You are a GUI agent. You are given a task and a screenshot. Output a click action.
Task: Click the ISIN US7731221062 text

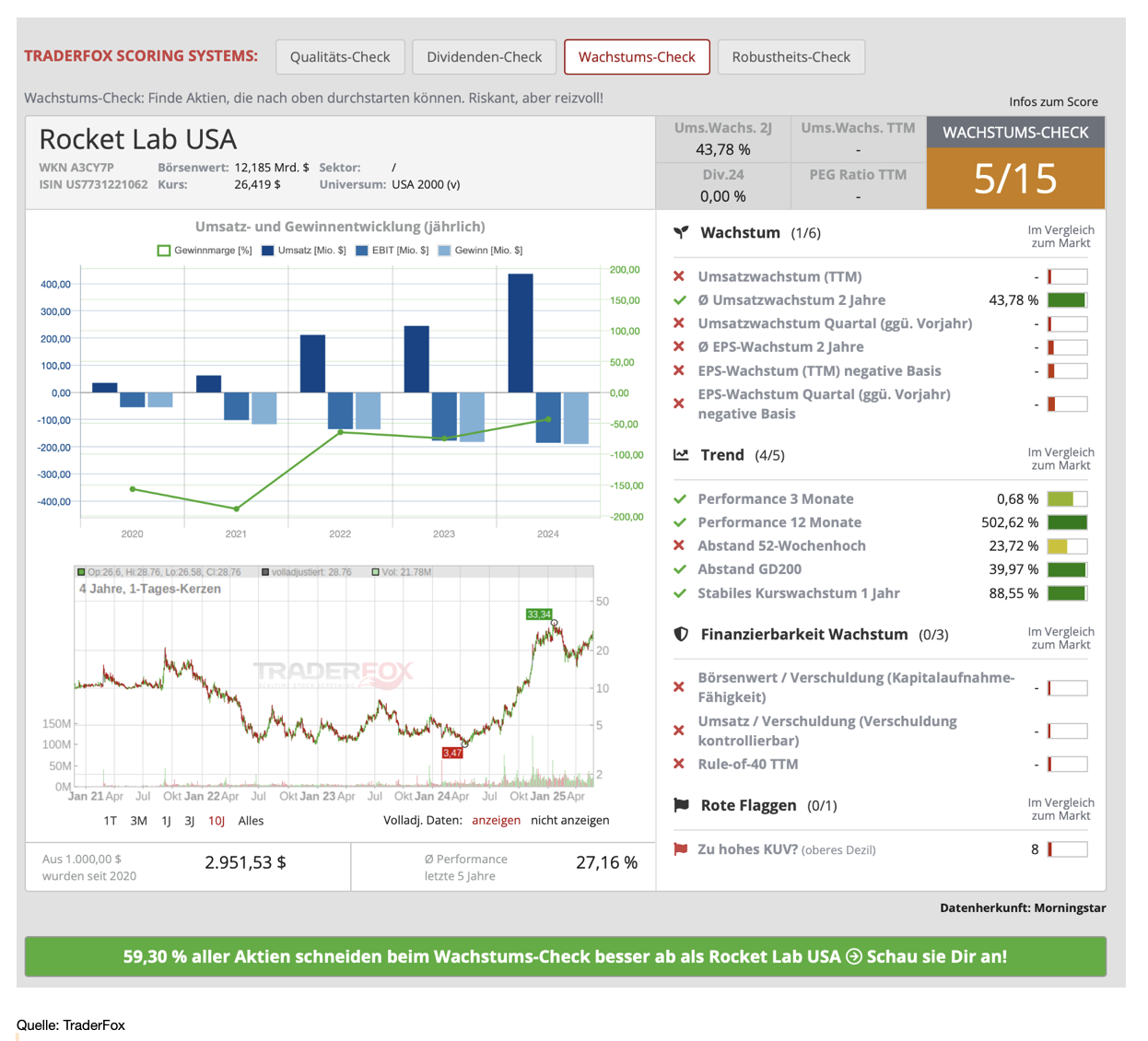[x=93, y=184]
